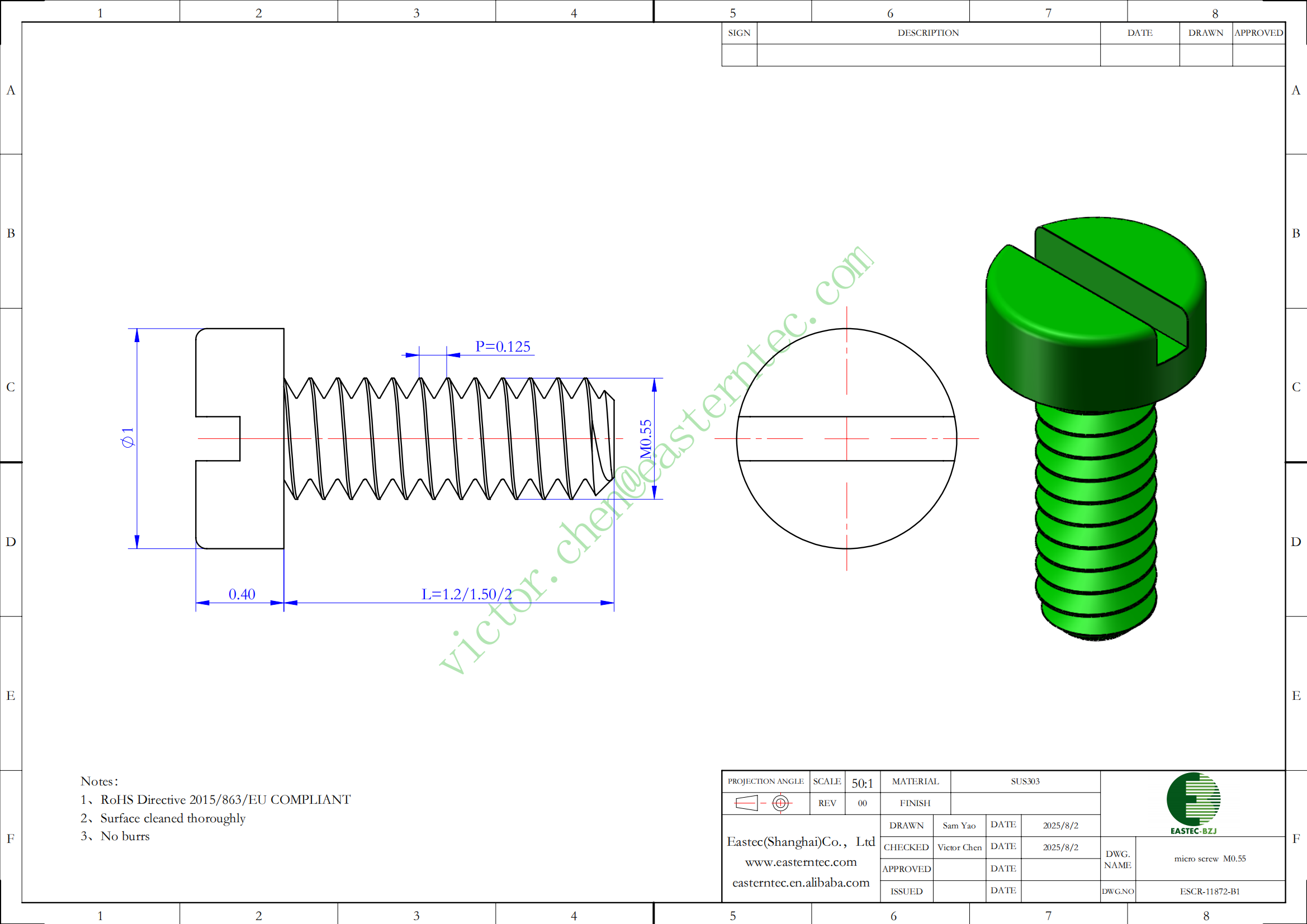Select the L=1.2/1.50/2 length dimension
Viewport: 1307px width, 924px height.
[x=466, y=594]
